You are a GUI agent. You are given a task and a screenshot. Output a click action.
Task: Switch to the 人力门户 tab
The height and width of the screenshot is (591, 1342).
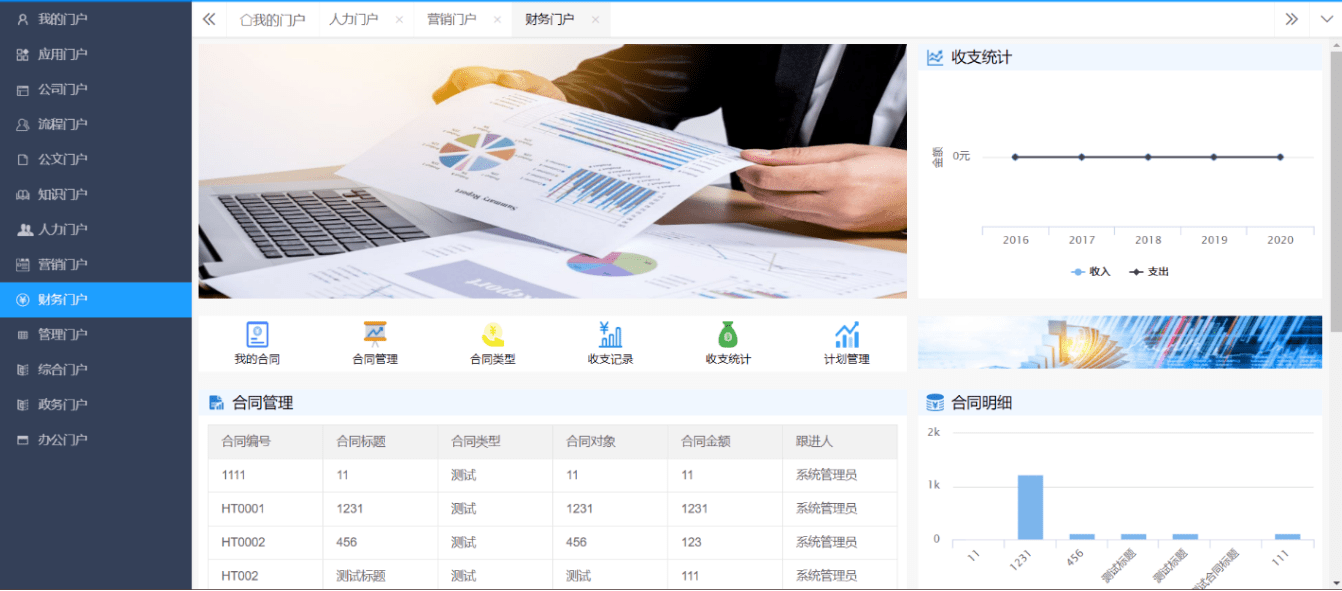pos(353,19)
